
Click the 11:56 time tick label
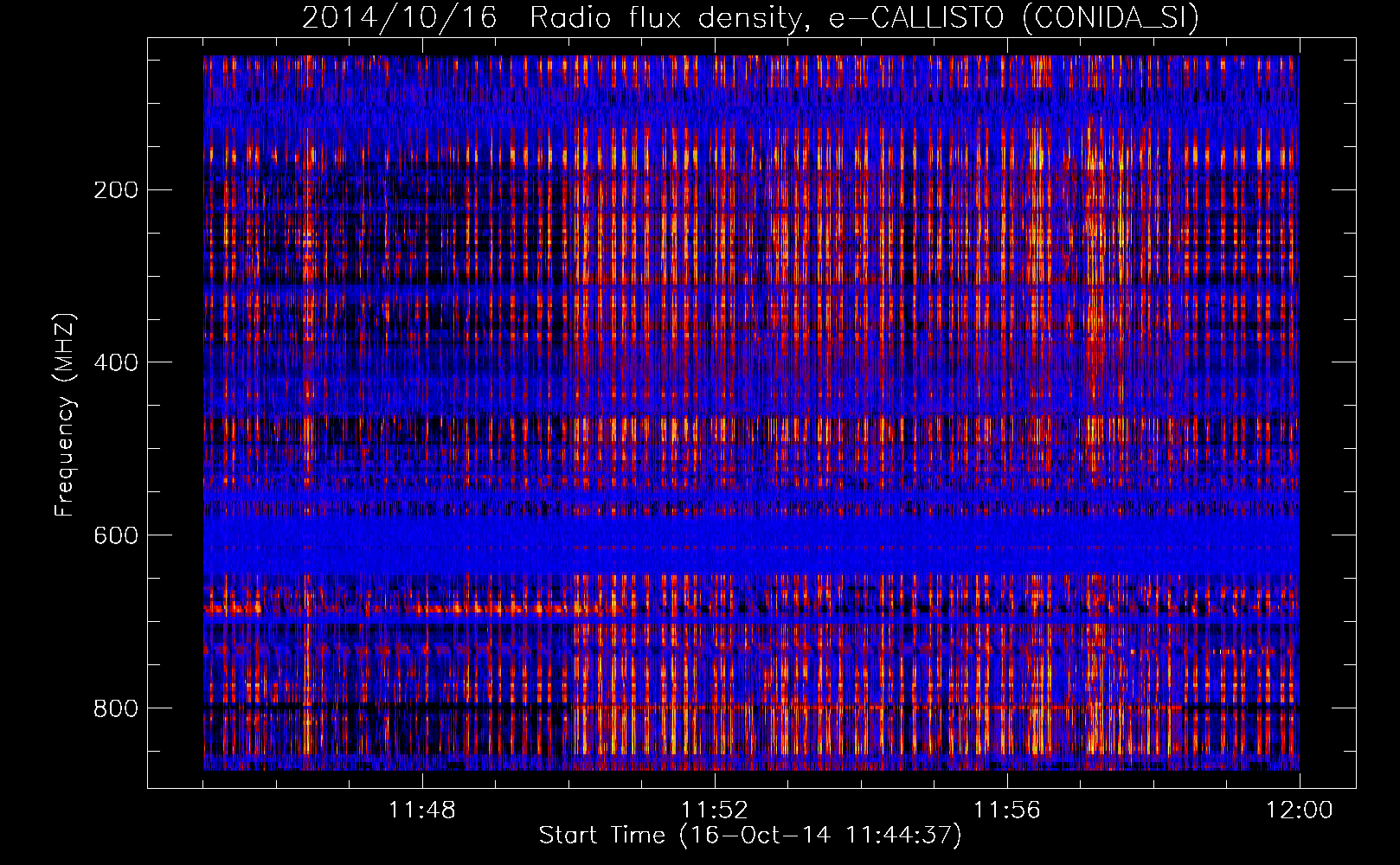pos(1007,811)
